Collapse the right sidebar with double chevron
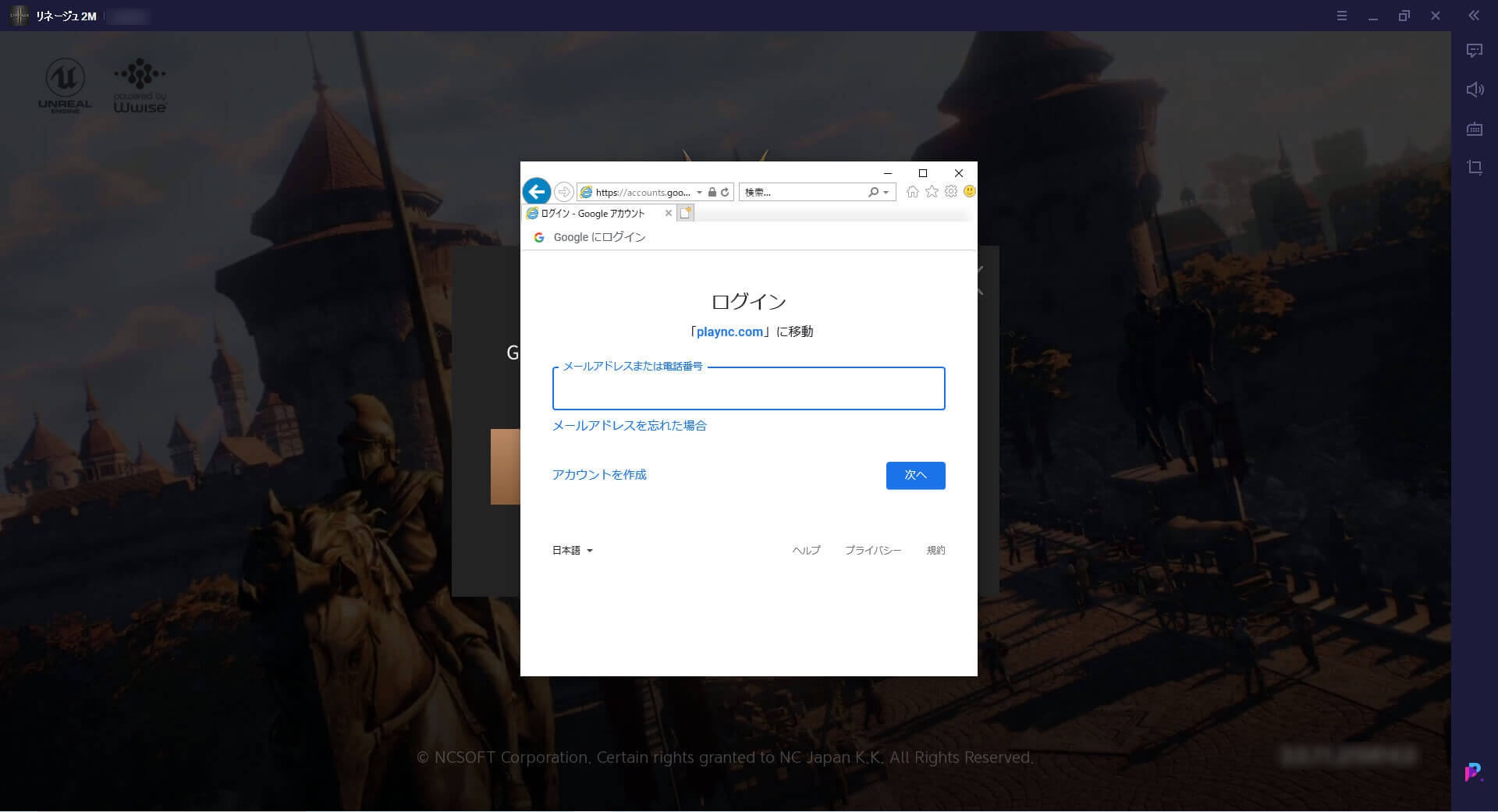This screenshot has height=812, width=1498. pos(1474,16)
